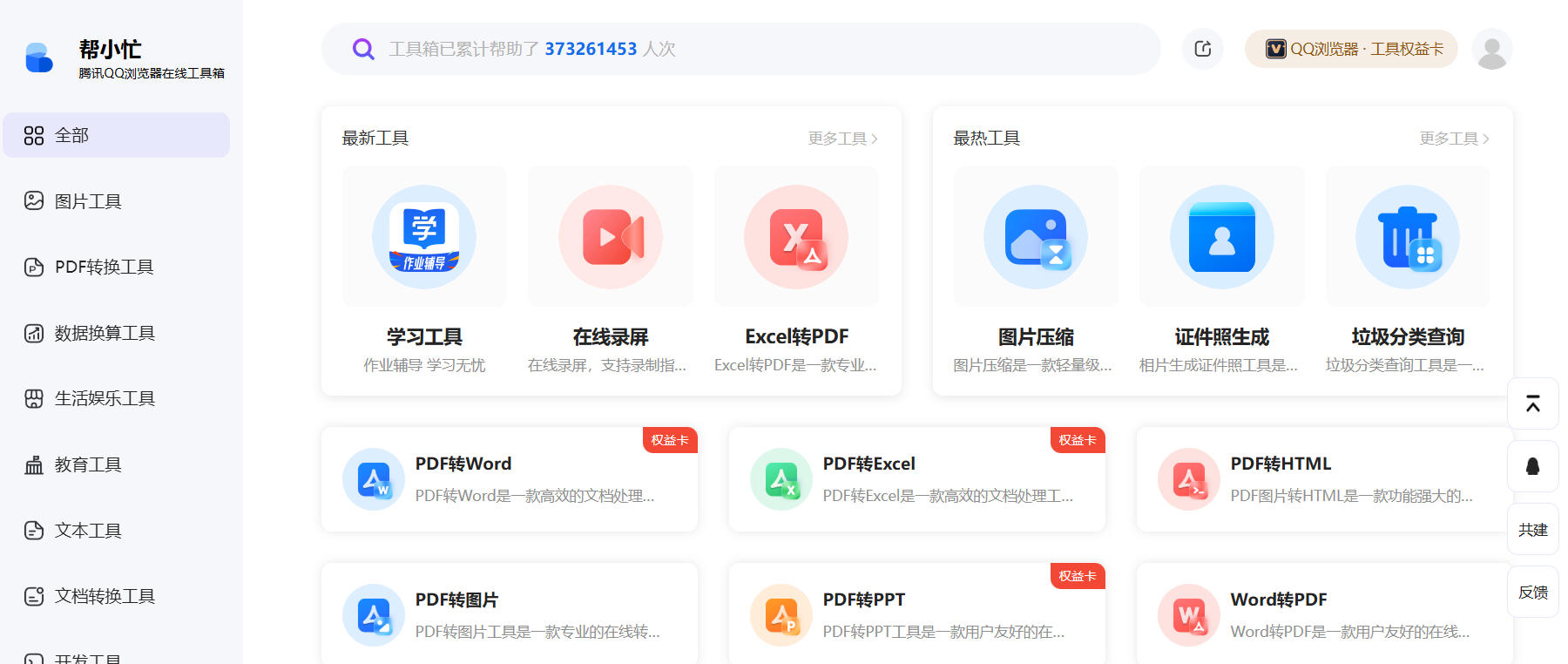The height and width of the screenshot is (664, 1568).
Task: Open the 证件照生成 ID photo icon
Action: 1222,237
